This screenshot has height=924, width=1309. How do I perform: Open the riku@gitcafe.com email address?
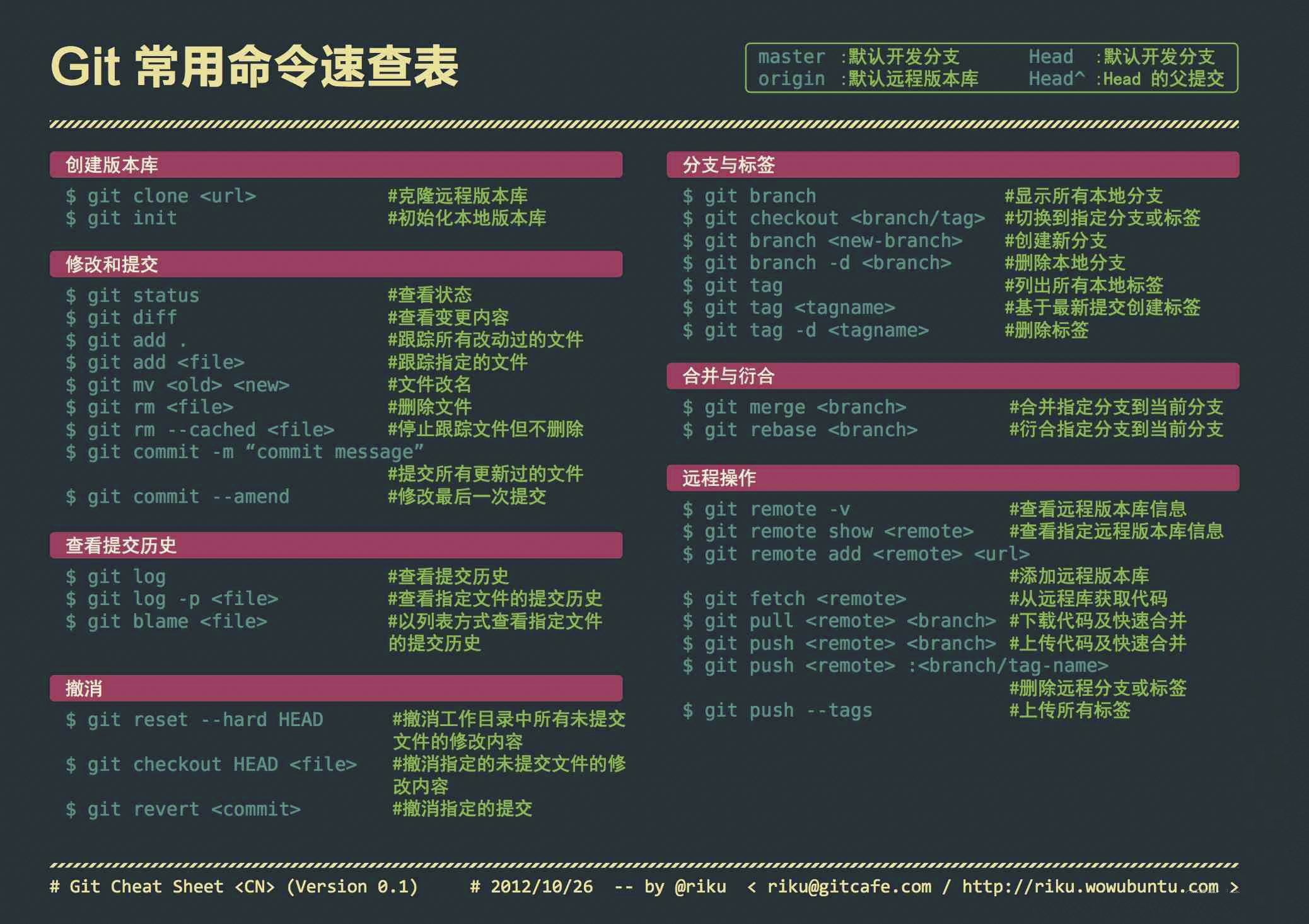pos(849,887)
